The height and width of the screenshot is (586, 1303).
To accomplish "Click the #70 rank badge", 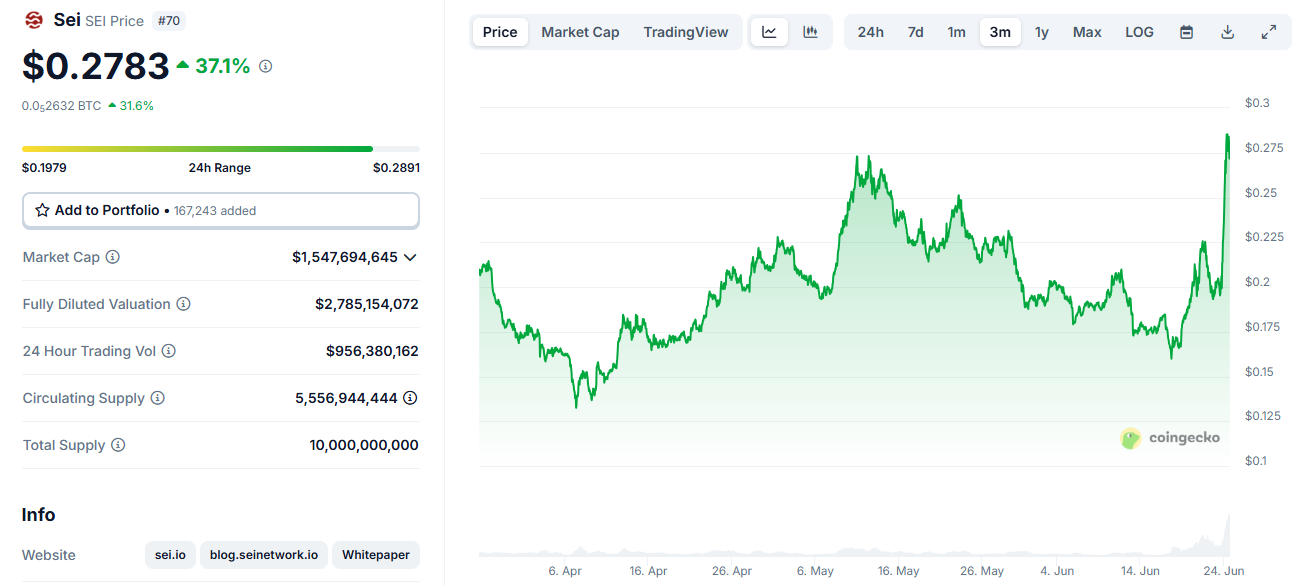I will [x=169, y=20].
